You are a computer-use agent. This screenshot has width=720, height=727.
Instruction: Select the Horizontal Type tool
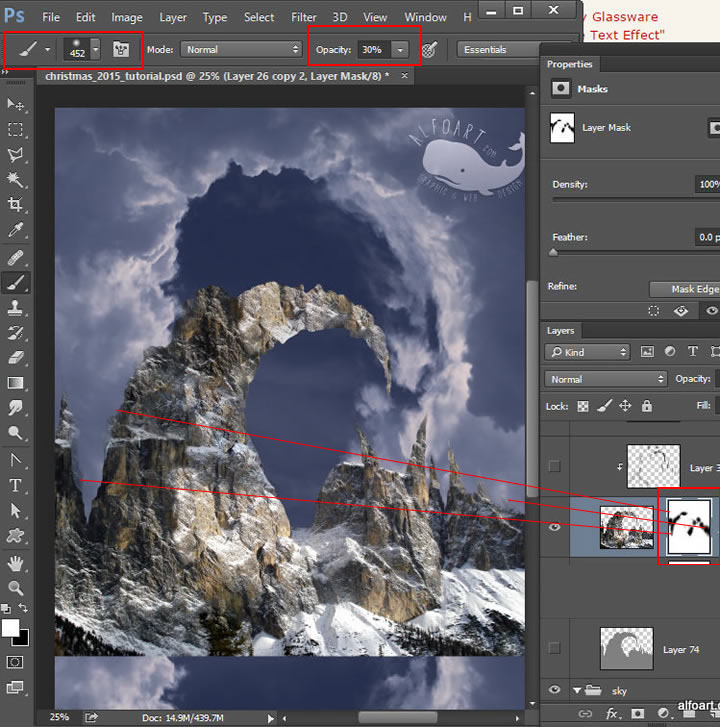15,485
